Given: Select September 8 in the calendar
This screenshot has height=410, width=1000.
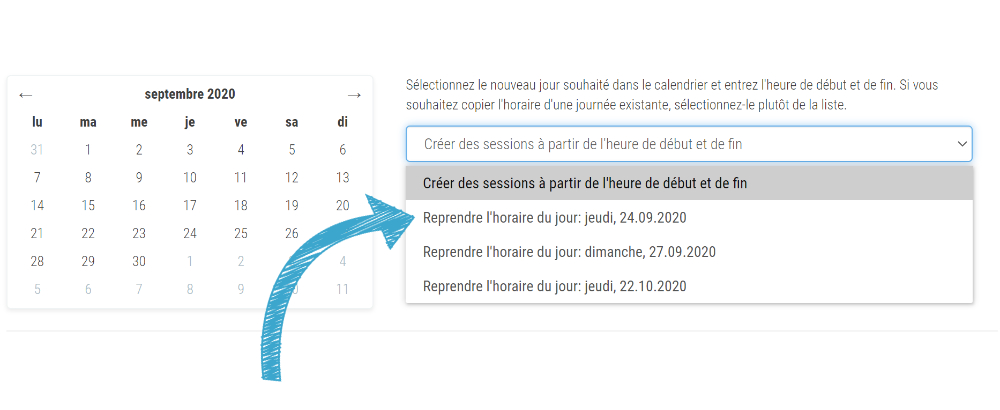Looking at the screenshot, I should click(x=88, y=178).
